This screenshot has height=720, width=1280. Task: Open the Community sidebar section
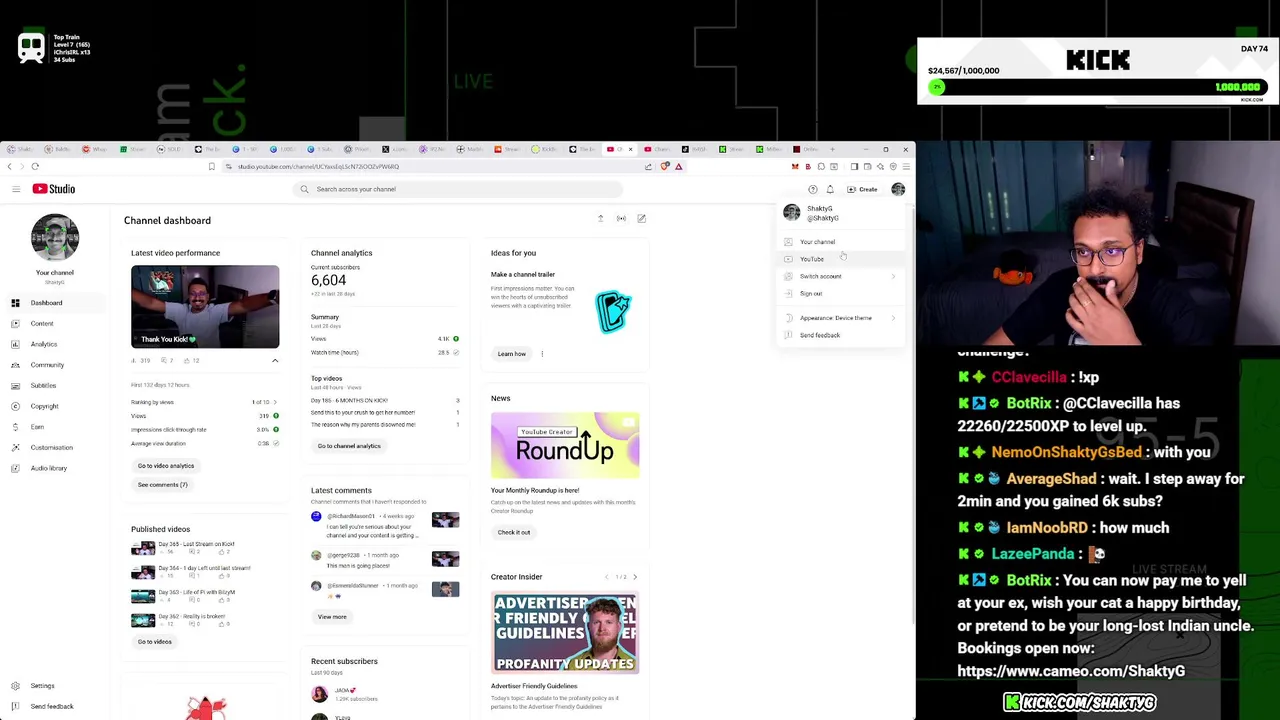(54, 365)
